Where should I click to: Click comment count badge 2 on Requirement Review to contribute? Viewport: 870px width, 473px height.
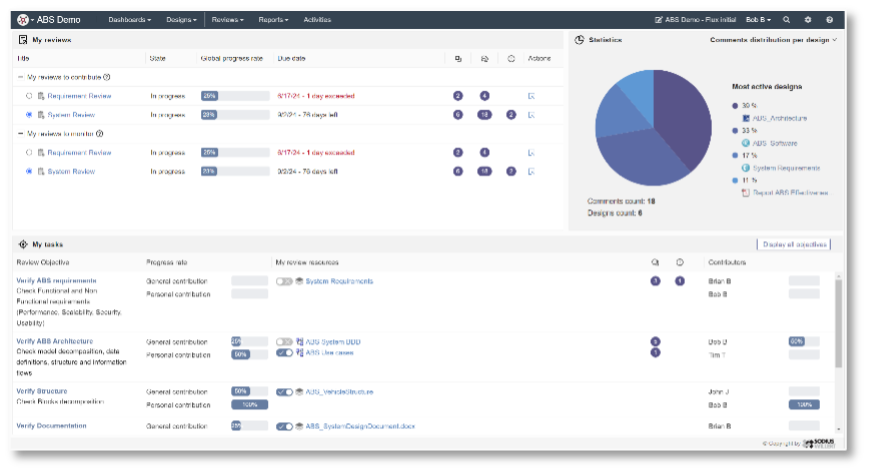point(458,96)
